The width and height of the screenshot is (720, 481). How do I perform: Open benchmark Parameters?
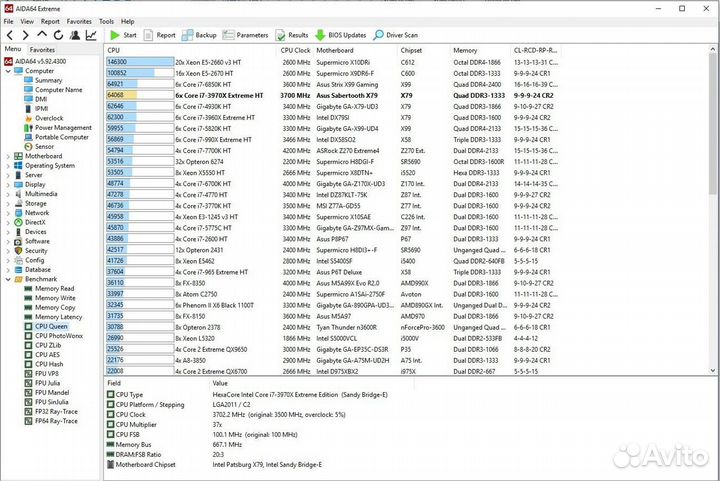point(246,35)
